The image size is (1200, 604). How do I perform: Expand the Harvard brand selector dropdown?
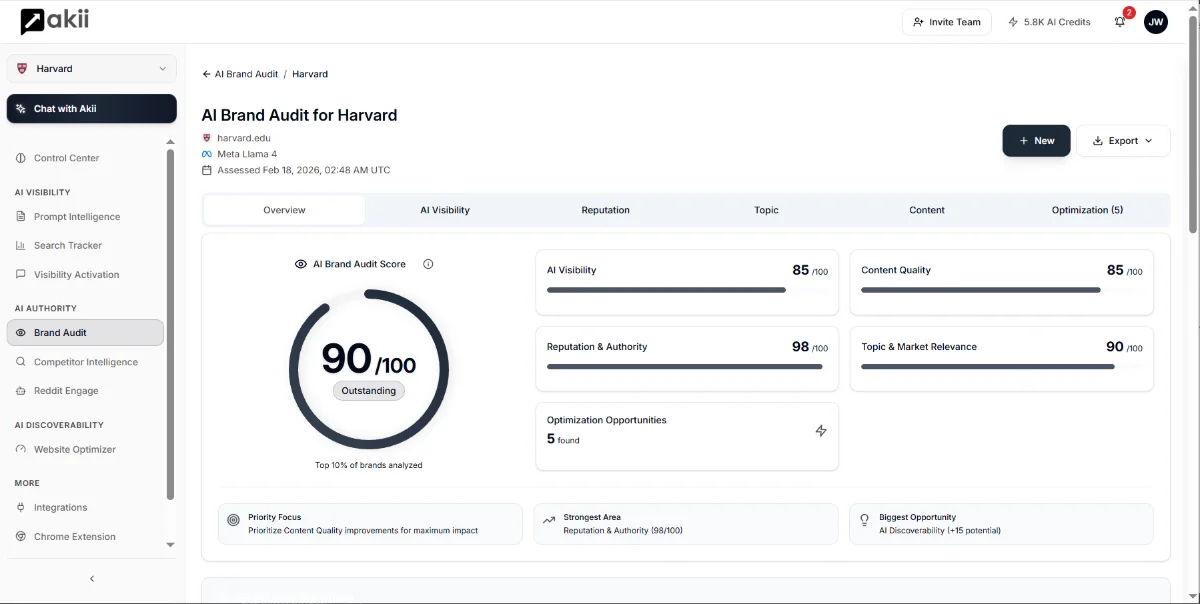pos(92,69)
